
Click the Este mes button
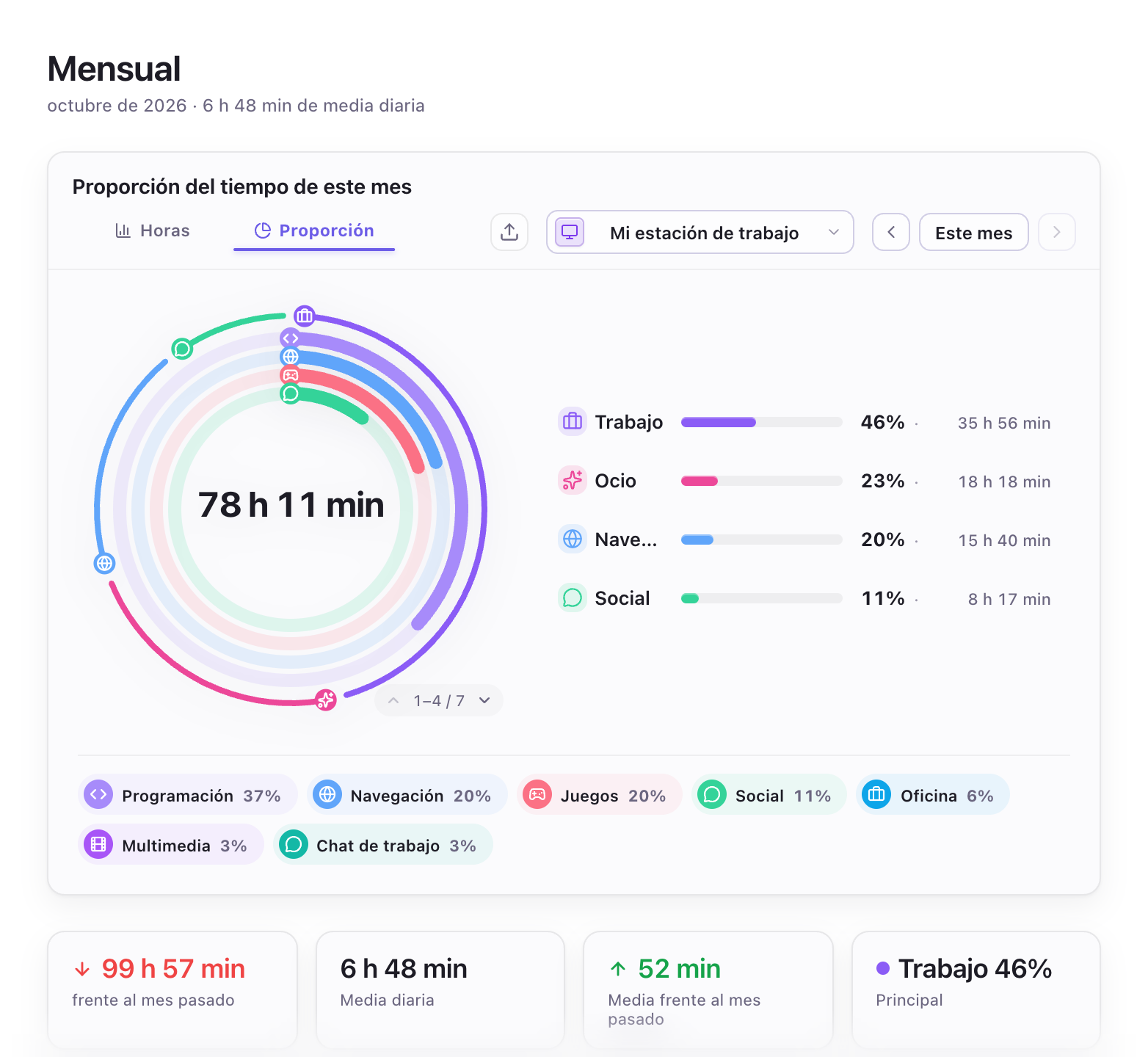coord(974,232)
